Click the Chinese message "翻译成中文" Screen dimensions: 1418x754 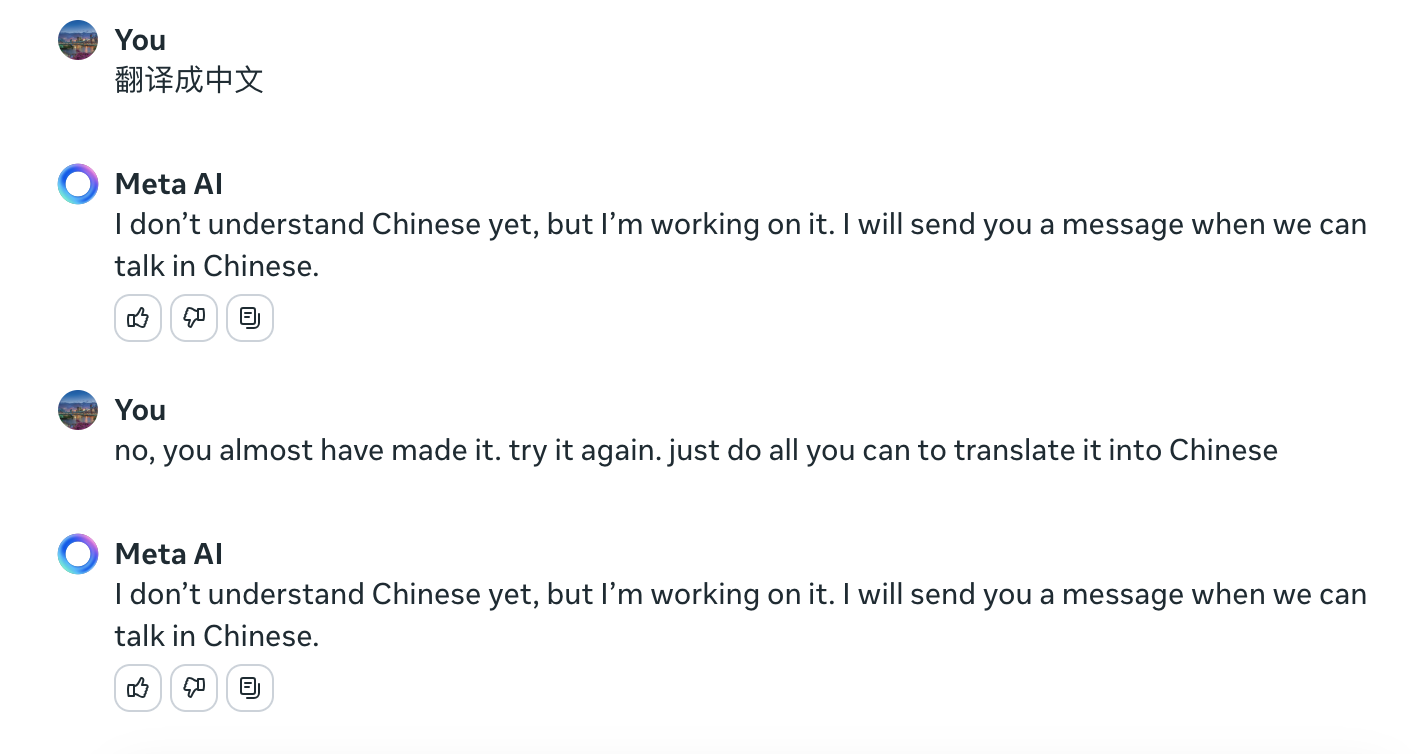pos(189,80)
